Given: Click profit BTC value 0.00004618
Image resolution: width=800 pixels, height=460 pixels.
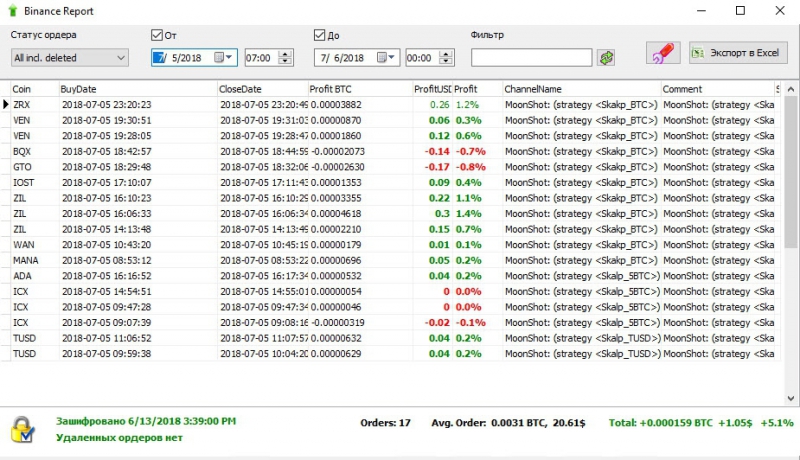Looking at the screenshot, I should point(336,214).
